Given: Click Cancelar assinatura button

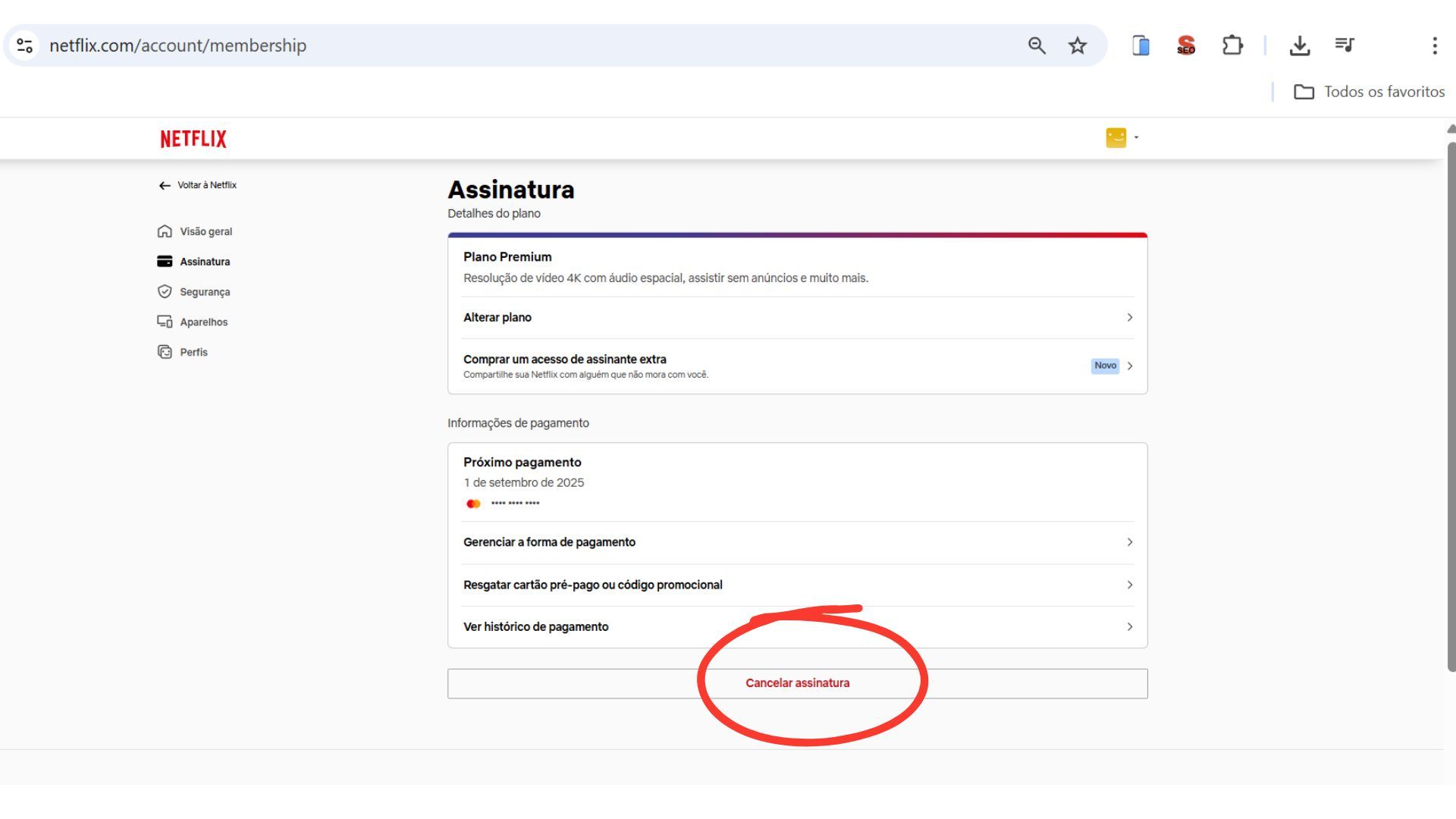Looking at the screenshot, I should coord(798,683).
